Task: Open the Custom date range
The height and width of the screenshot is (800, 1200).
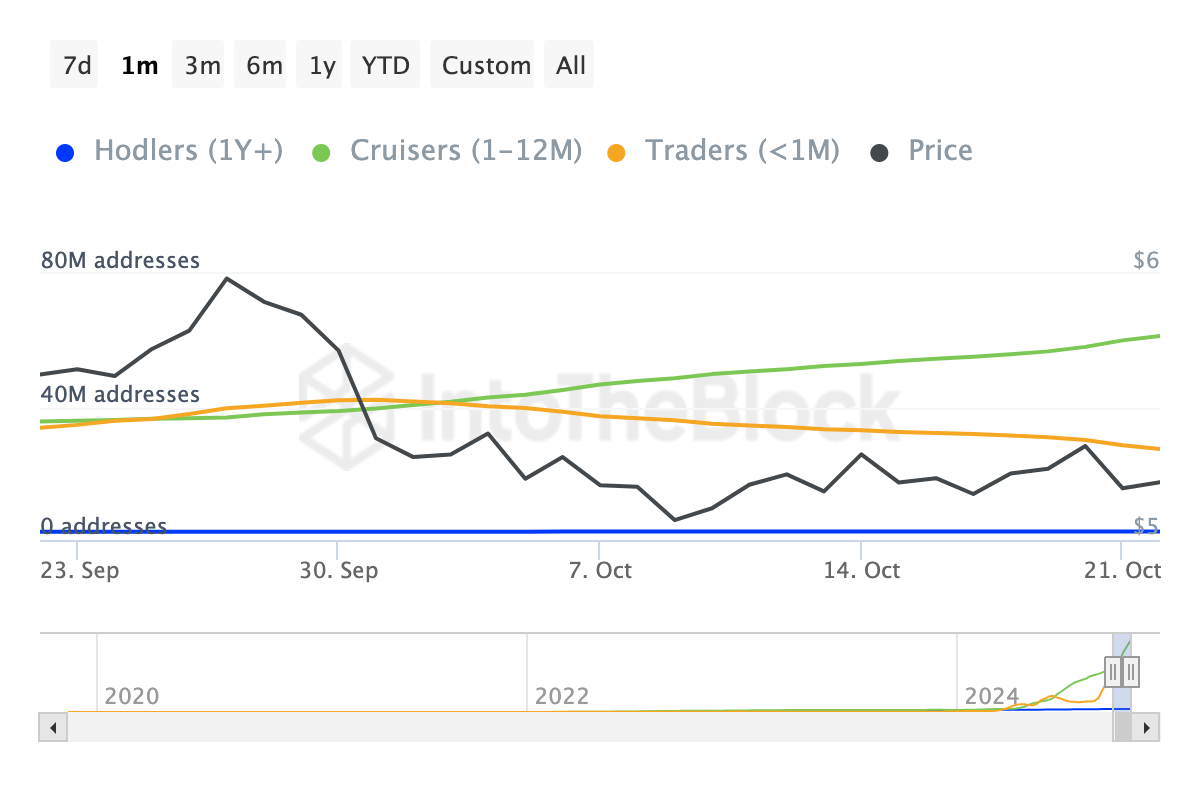Action: click(486, 66)
